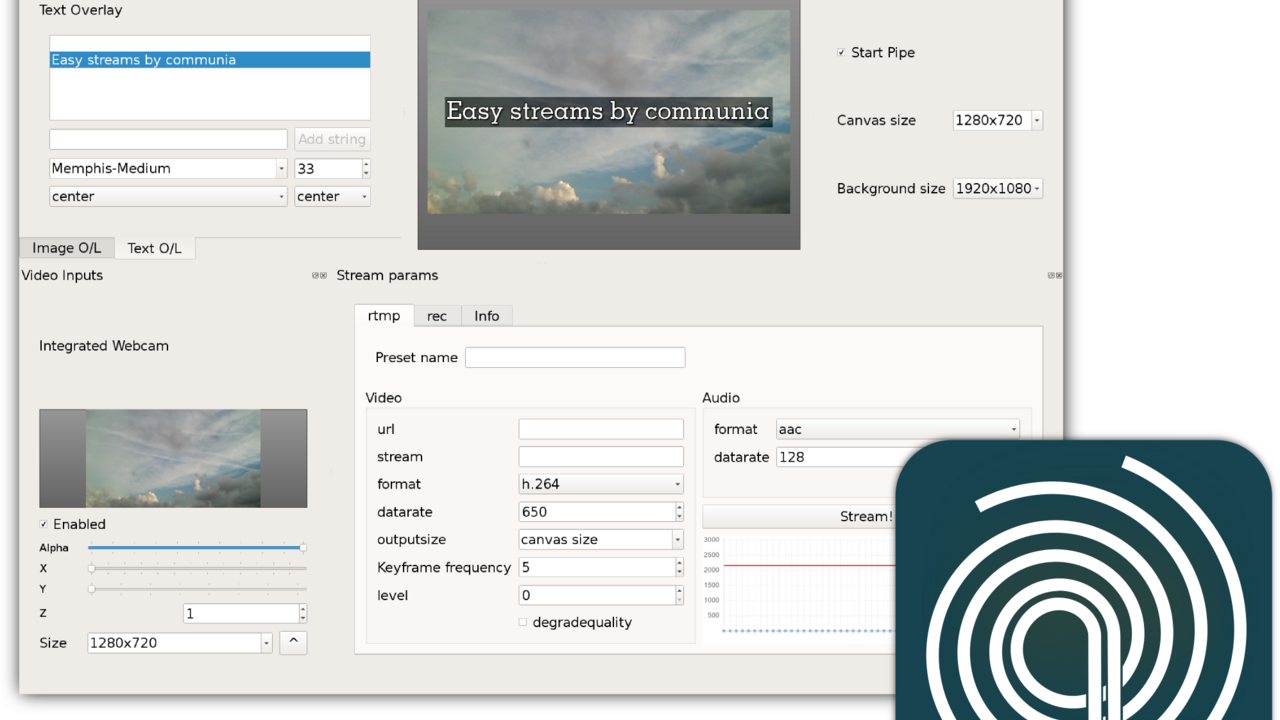Open the outputsize canvas size dropdown
Viewport: 1280px width, 720px height.
coord(601,539)
